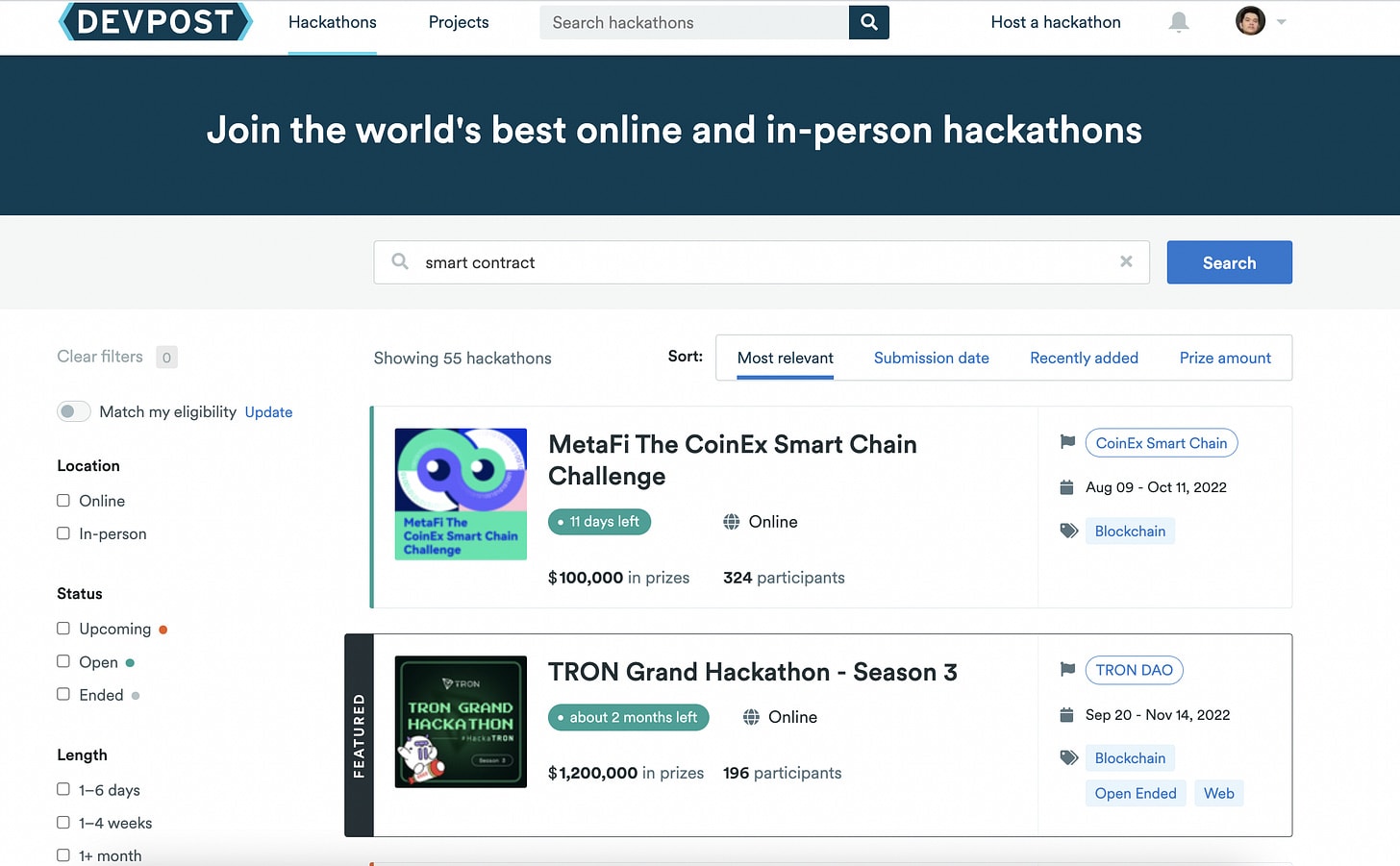1400x866 pixels.
Task: Click the magnifier icon in the search field
Action: 400,261
